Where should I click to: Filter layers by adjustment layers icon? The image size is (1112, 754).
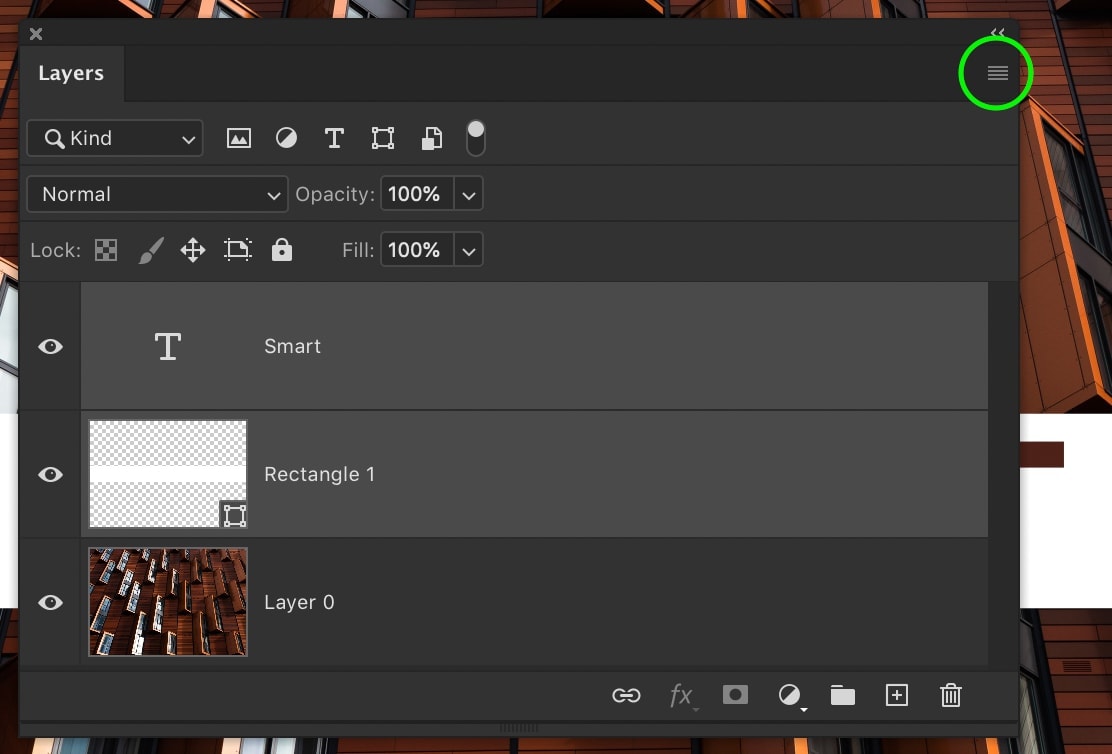[287, 138]
